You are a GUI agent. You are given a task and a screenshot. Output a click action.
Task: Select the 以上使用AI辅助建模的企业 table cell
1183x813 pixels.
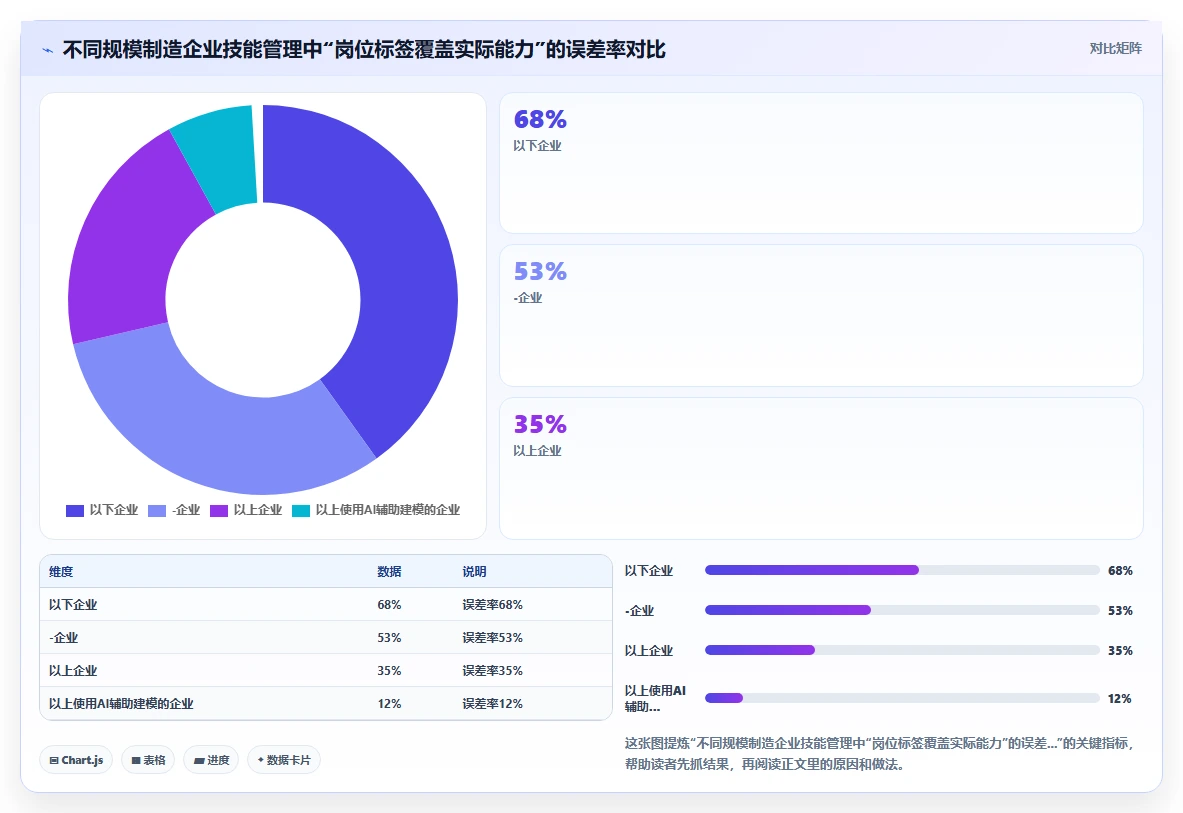tap(121, 704)
